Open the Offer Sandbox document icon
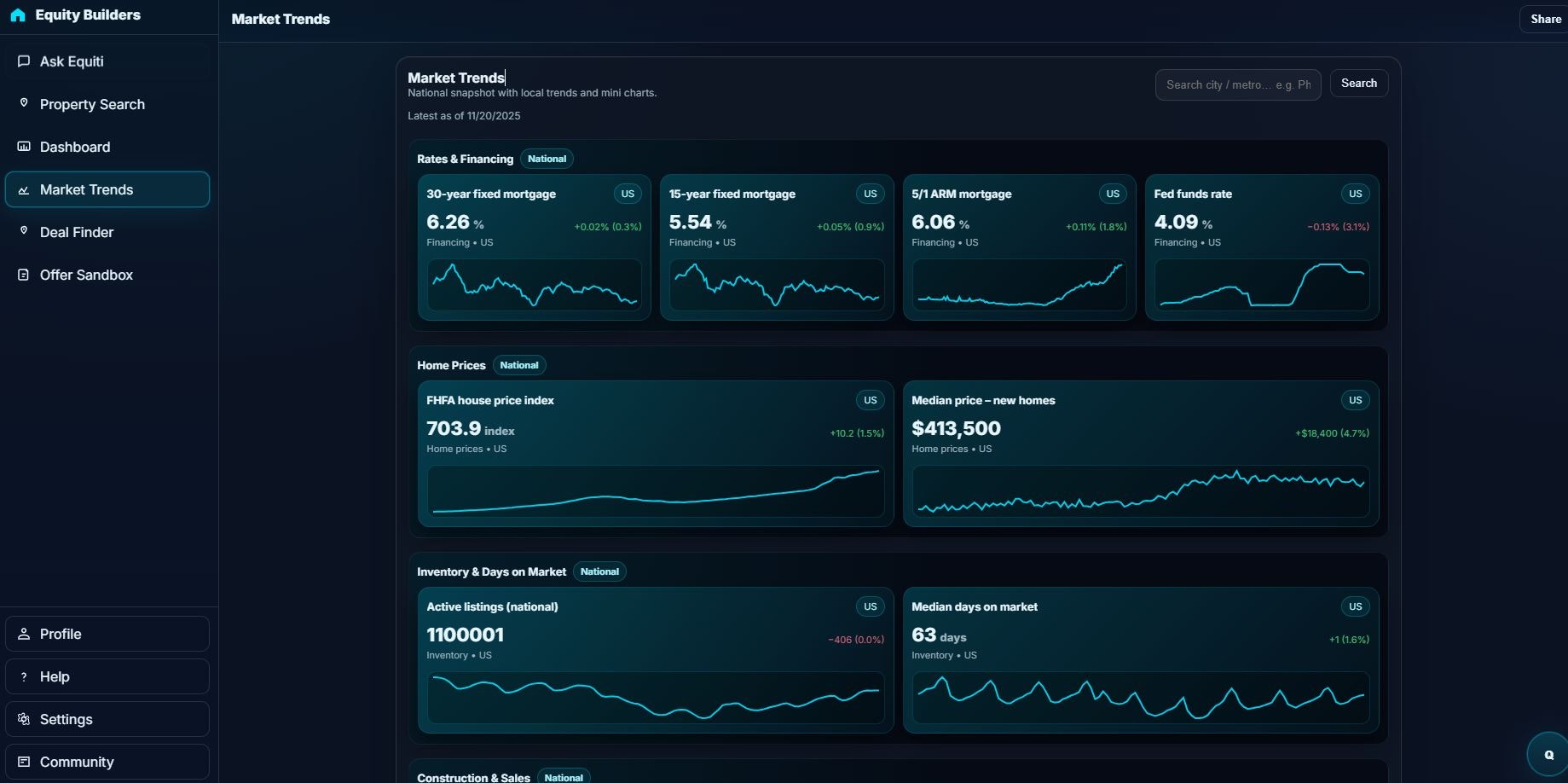The image size is (1568, 783). pos(23,275)
